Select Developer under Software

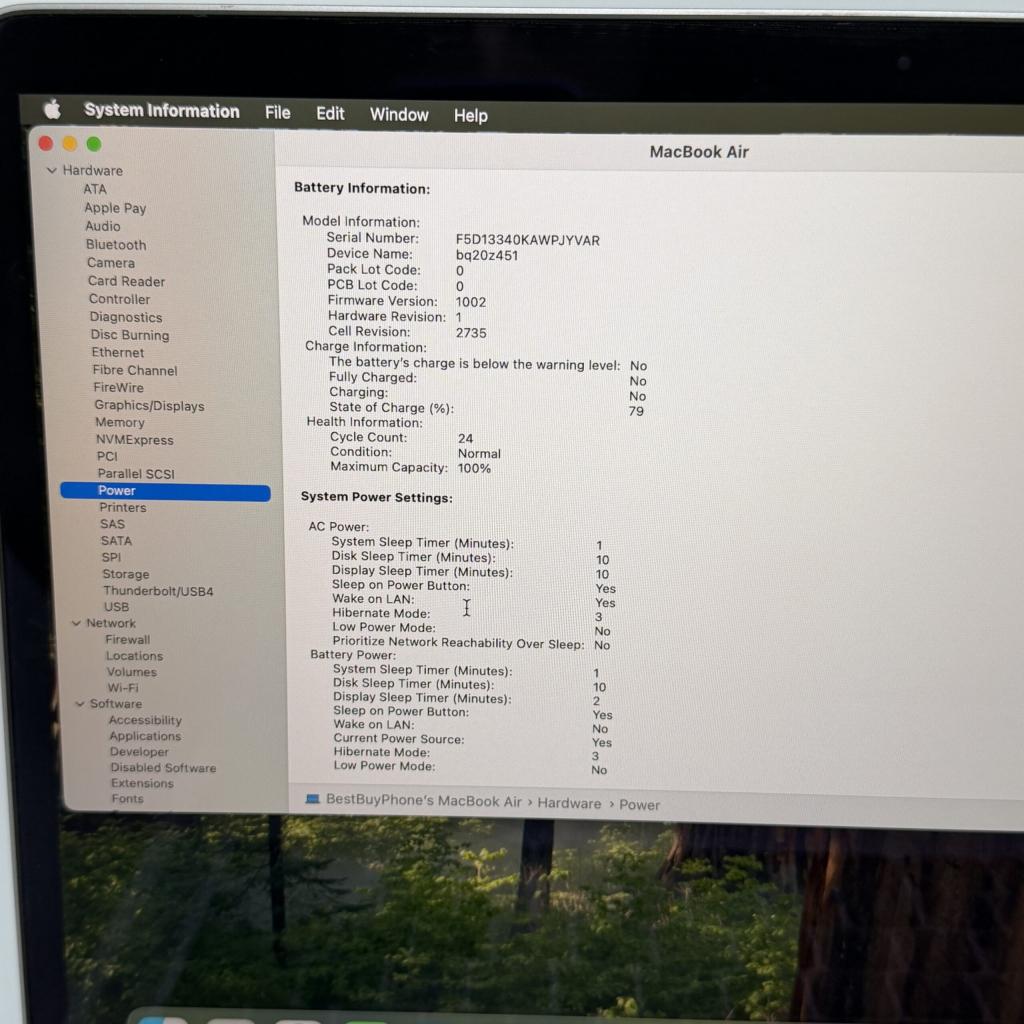(x=139, y=752)
